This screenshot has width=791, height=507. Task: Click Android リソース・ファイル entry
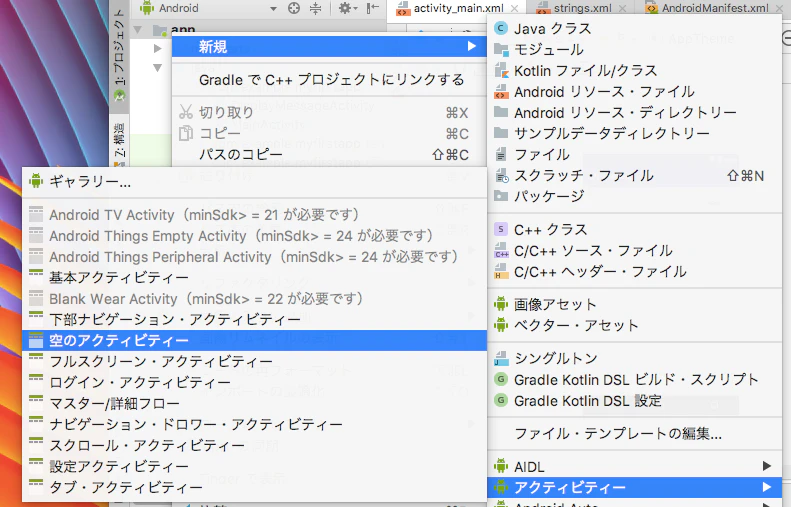[635, 92]
